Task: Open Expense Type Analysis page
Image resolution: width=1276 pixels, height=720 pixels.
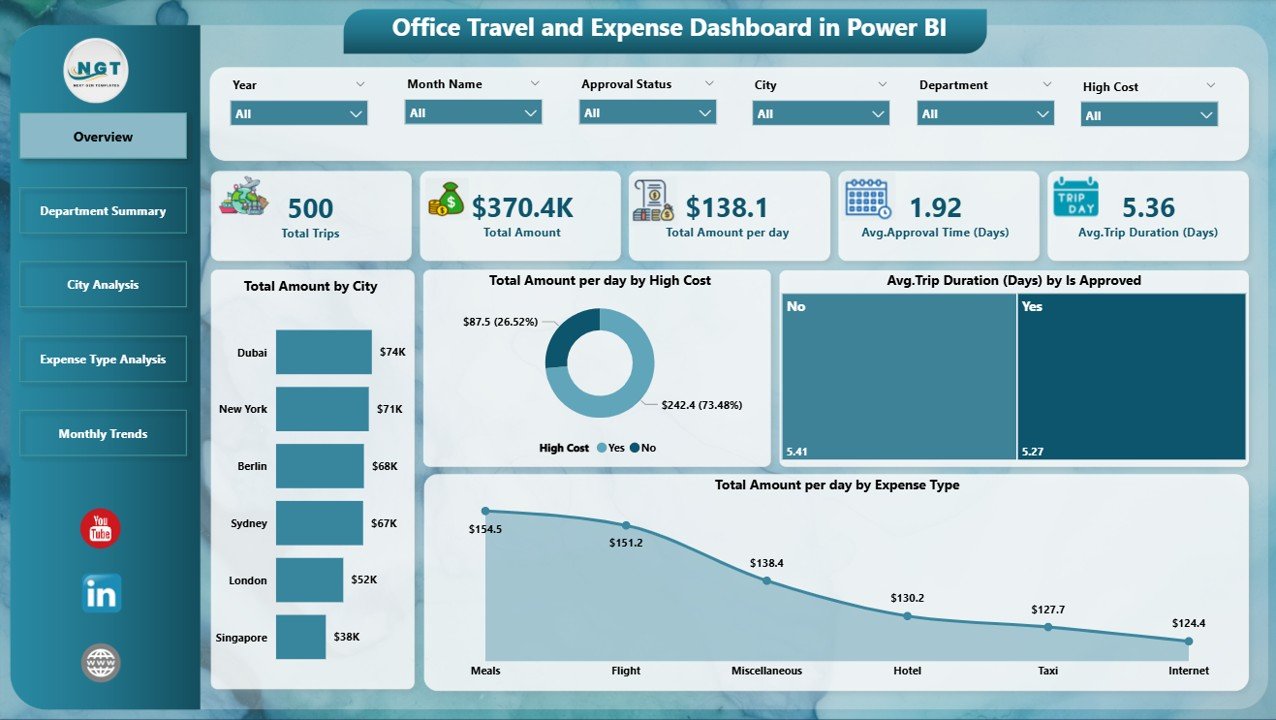Action: point(103,359)
